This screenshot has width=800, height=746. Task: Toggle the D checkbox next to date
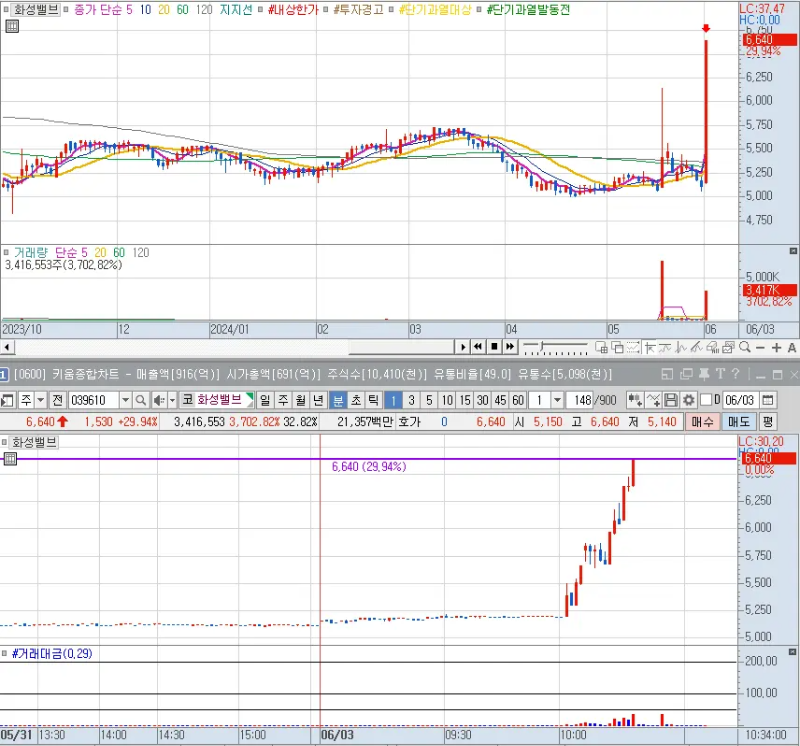click(706, 400)
